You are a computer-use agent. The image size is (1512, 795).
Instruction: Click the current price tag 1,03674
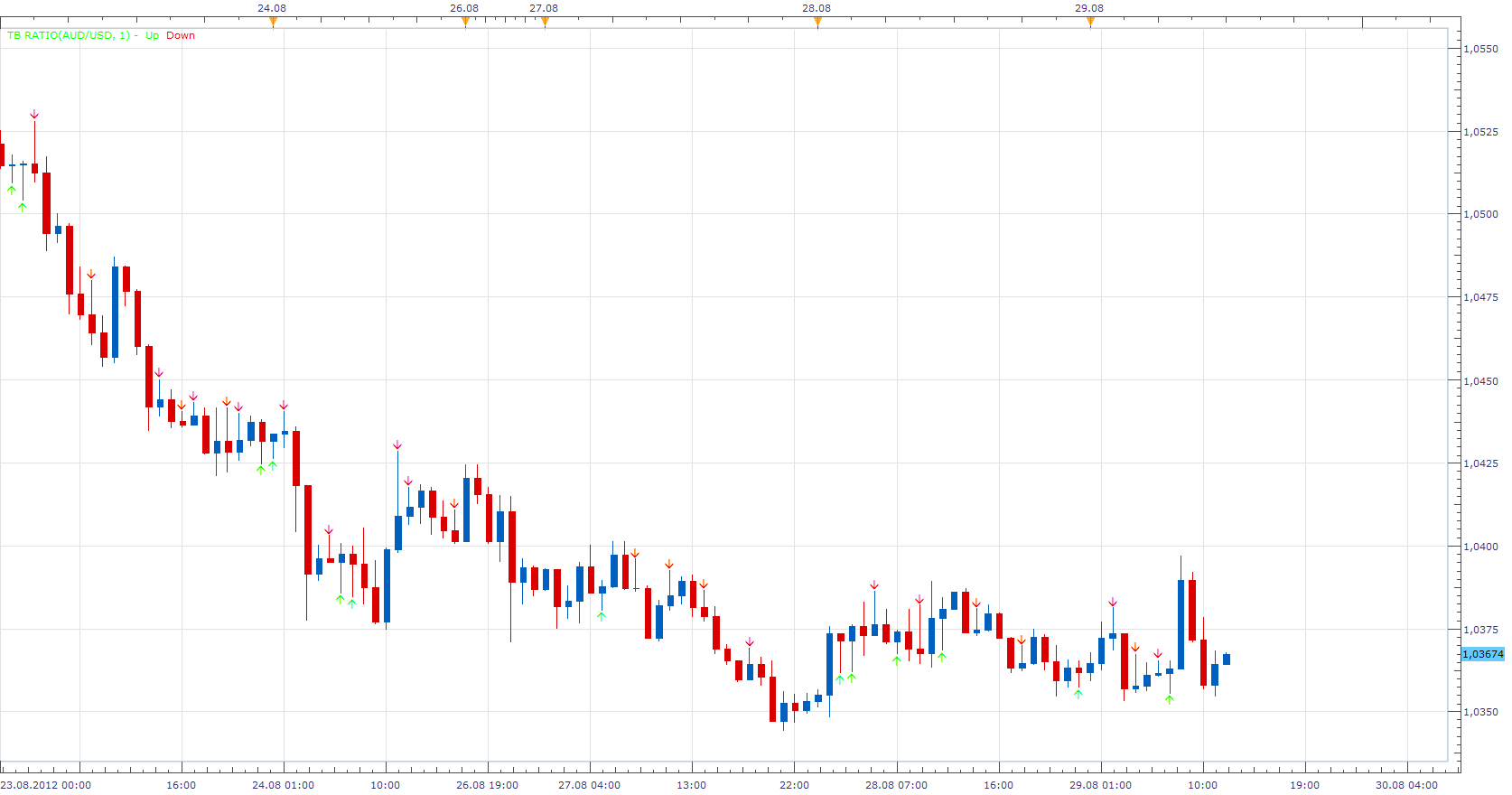coord(1483,654)
